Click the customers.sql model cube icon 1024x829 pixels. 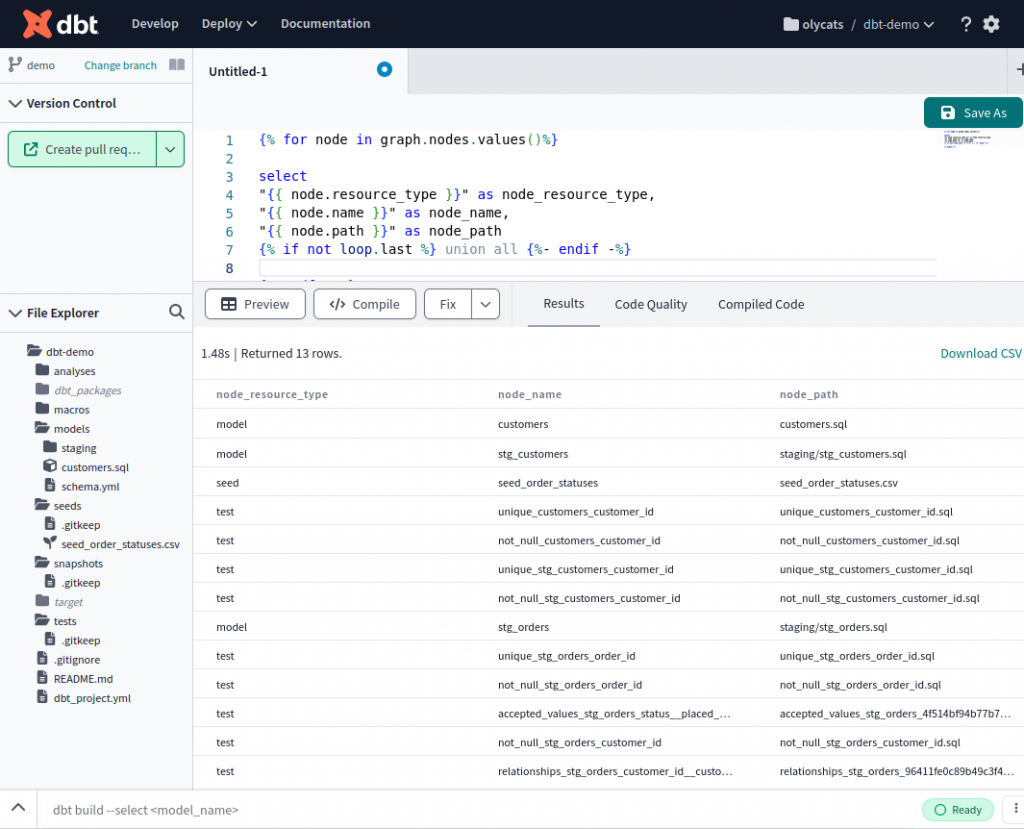50,466
